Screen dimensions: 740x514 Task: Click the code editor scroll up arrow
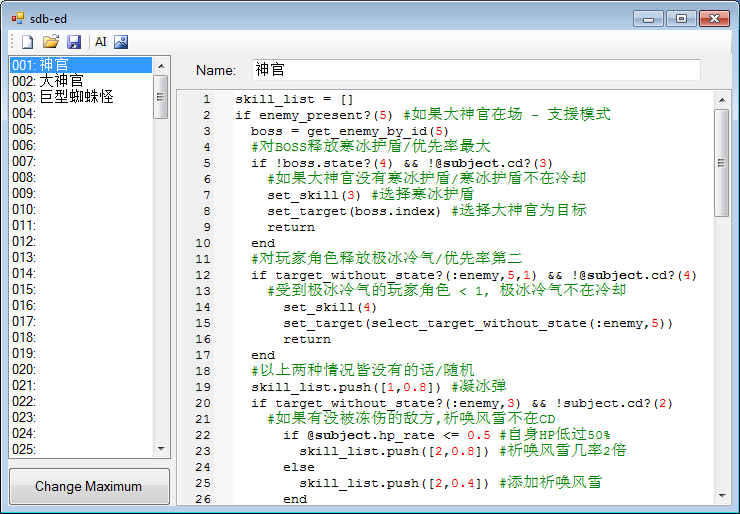click(x=722, y=100)
